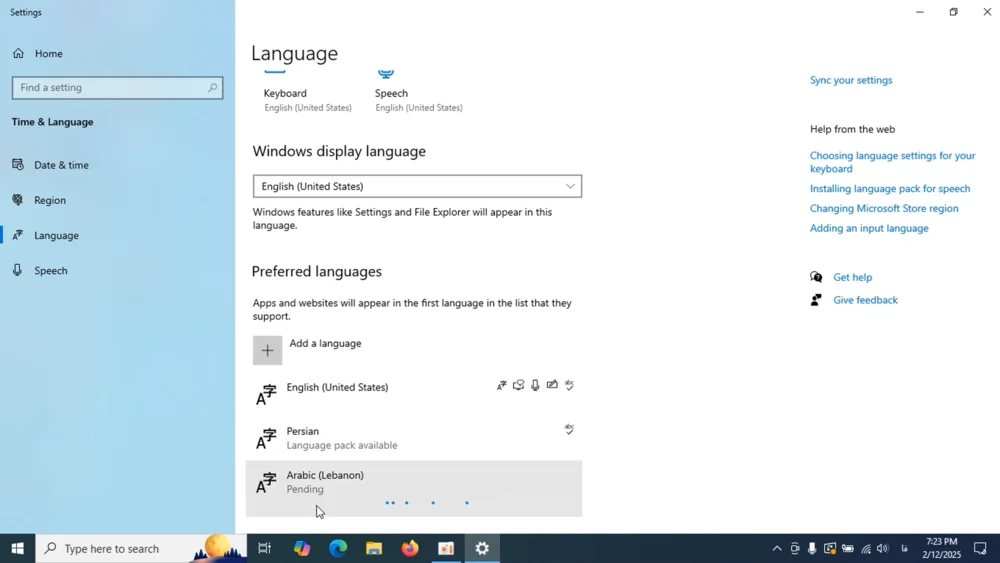
Task: Click the Get help chat icon
Action: pos(816,277)
